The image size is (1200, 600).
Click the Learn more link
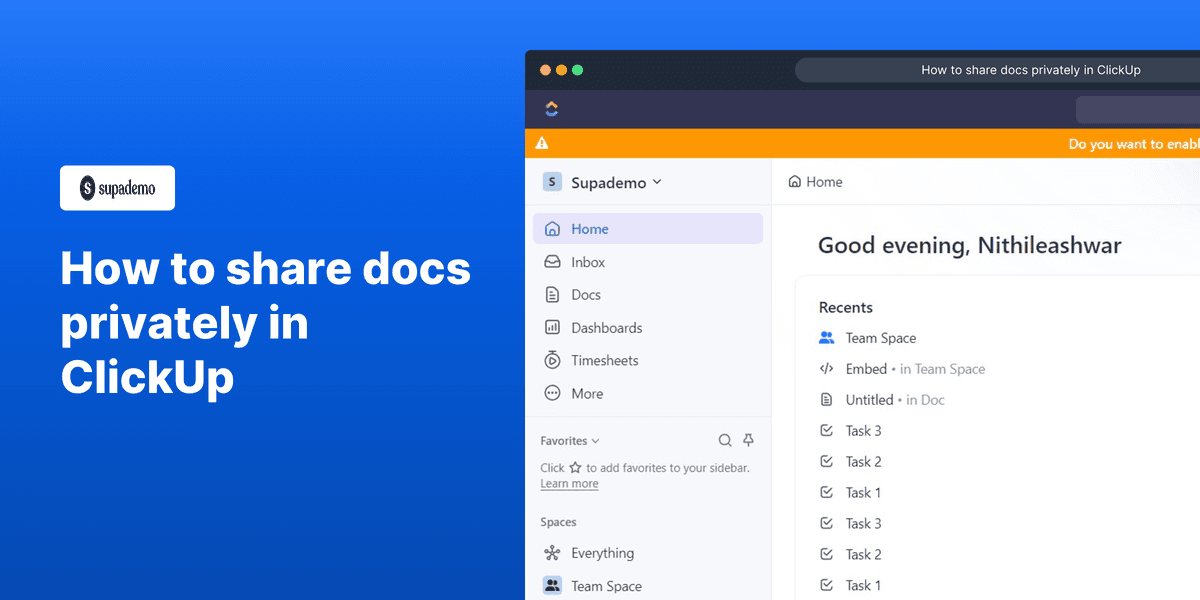pos(569,483)
